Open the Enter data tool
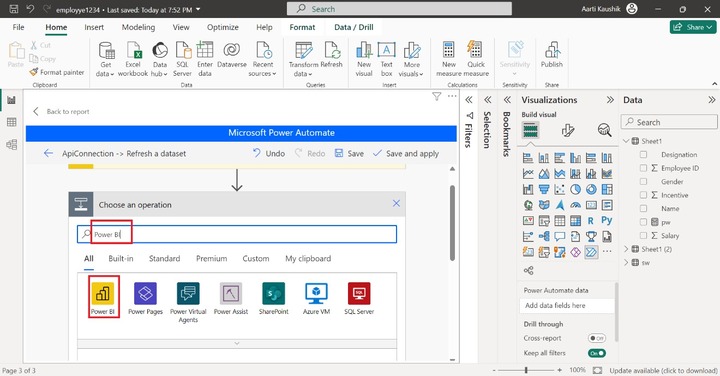 [x=205, y=60]
